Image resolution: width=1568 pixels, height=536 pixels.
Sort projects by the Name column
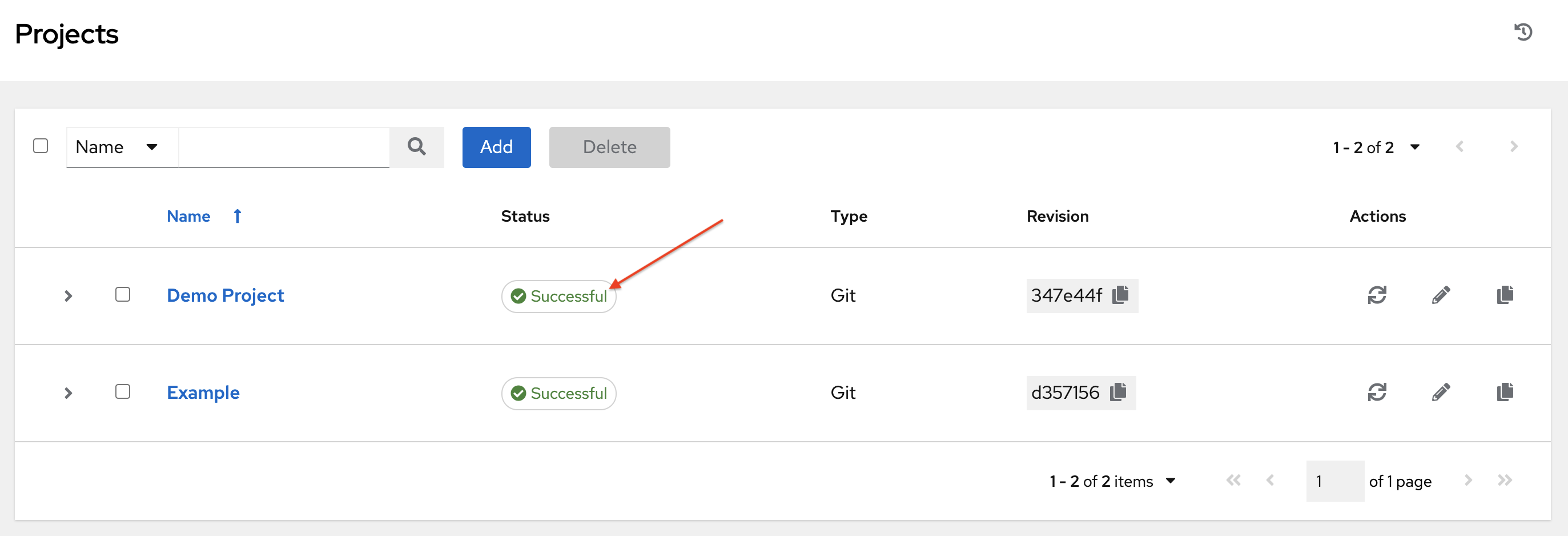pos(188,216)
